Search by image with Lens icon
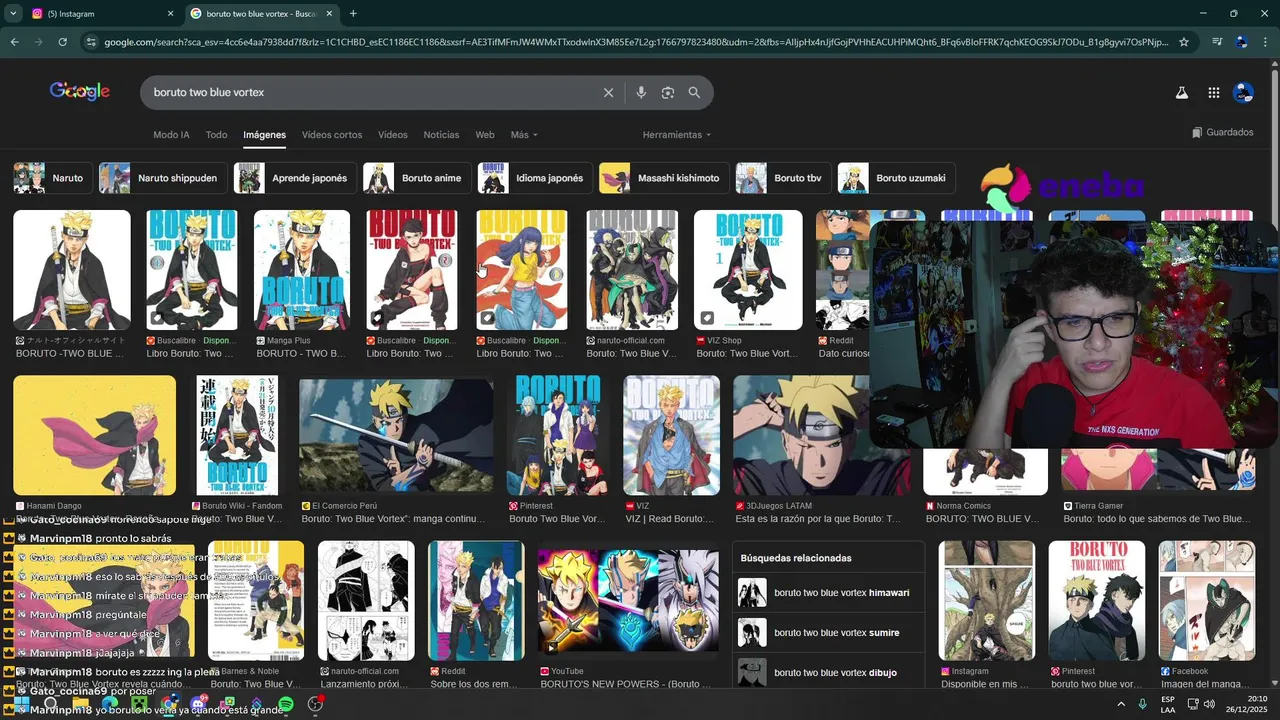Screen dimensions: 1280x720 click(667, 92)
